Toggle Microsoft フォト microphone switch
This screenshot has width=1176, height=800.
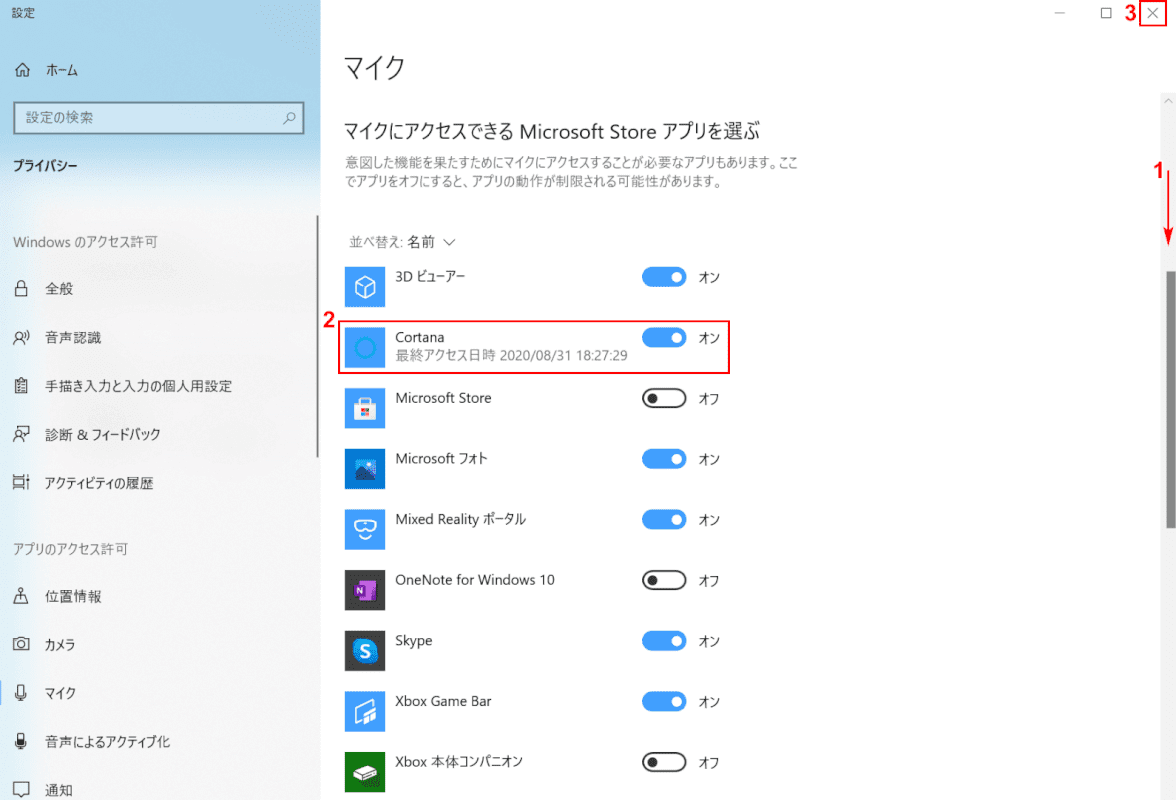pyautogui.click(x=664, y=459)
